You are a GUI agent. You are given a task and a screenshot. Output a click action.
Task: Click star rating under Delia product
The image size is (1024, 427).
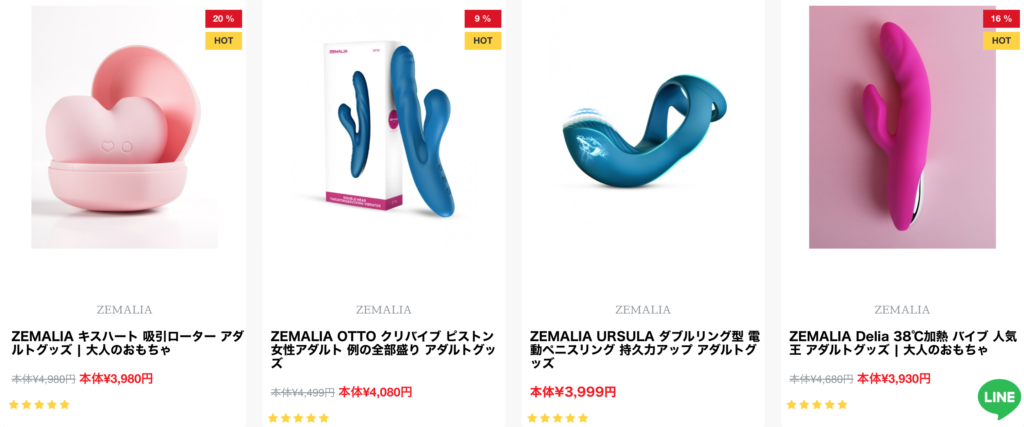817,404
